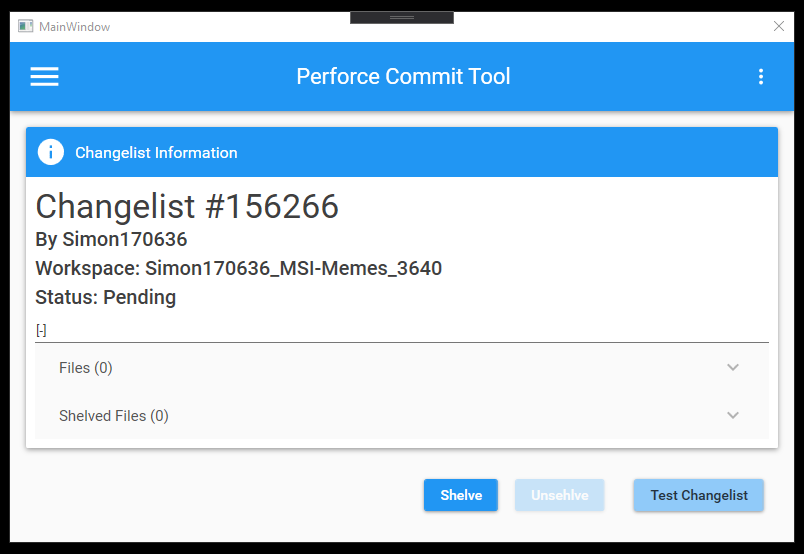Focus the changelist description field showing [-]

pos(402,331)
